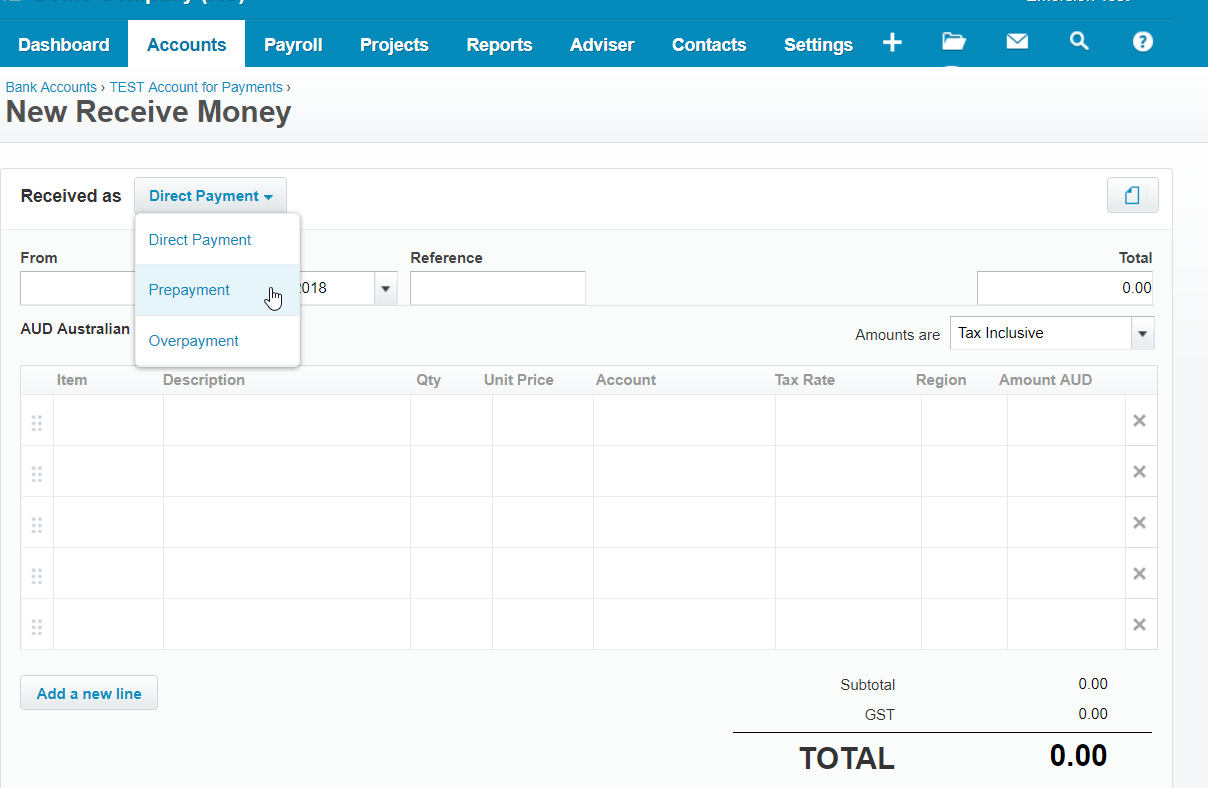
Task: Click the search magnifier icon
Action: pyautogui.click(x=1079, y=42)
